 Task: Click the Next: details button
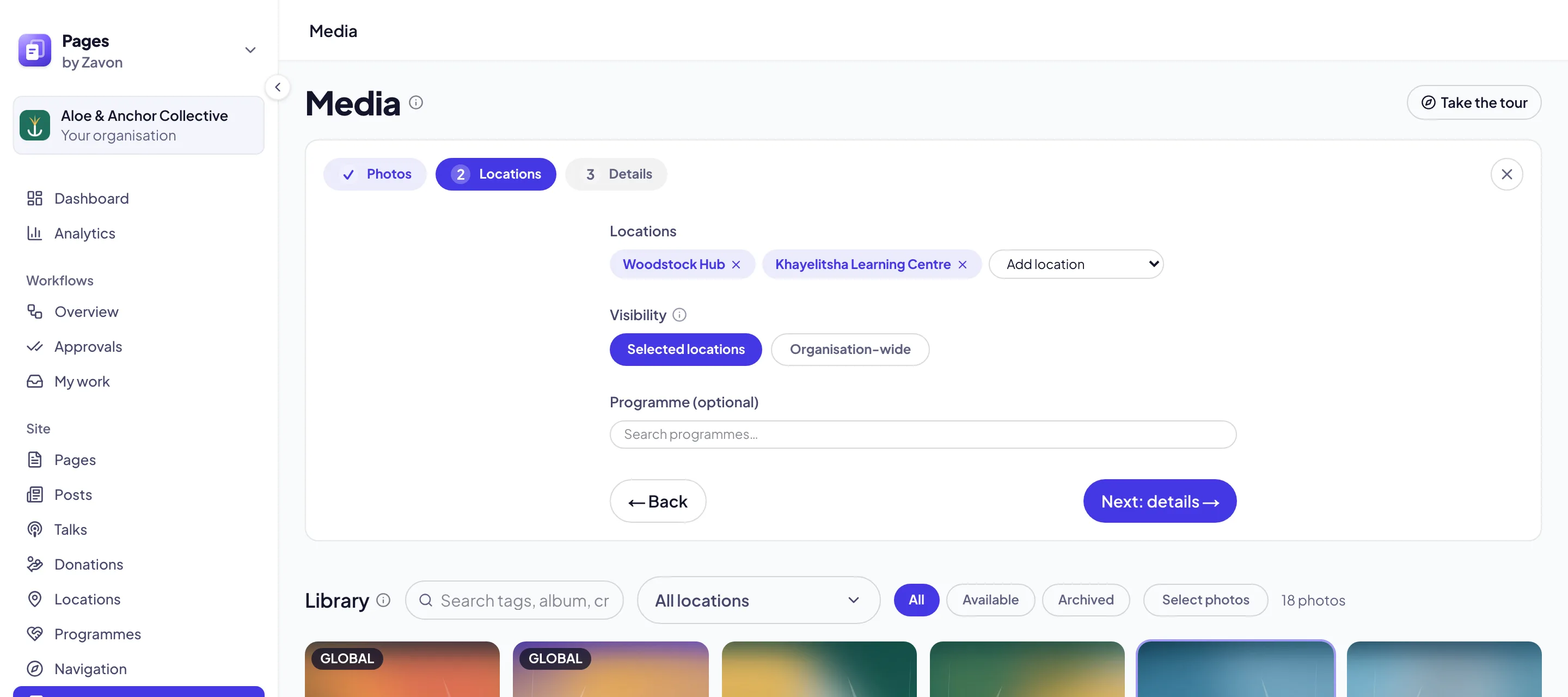point(1160,501)
